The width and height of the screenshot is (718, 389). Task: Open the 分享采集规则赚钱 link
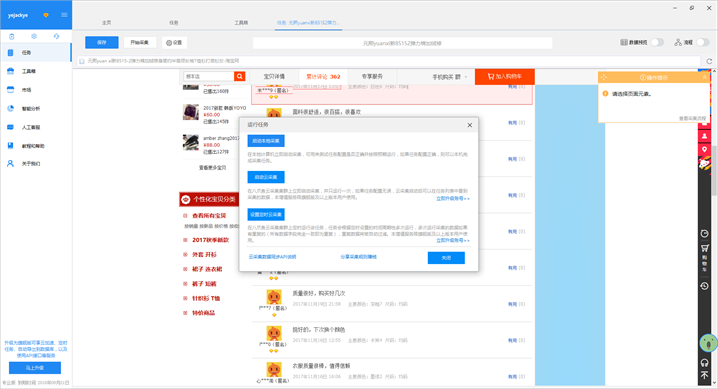coord(359,257)
